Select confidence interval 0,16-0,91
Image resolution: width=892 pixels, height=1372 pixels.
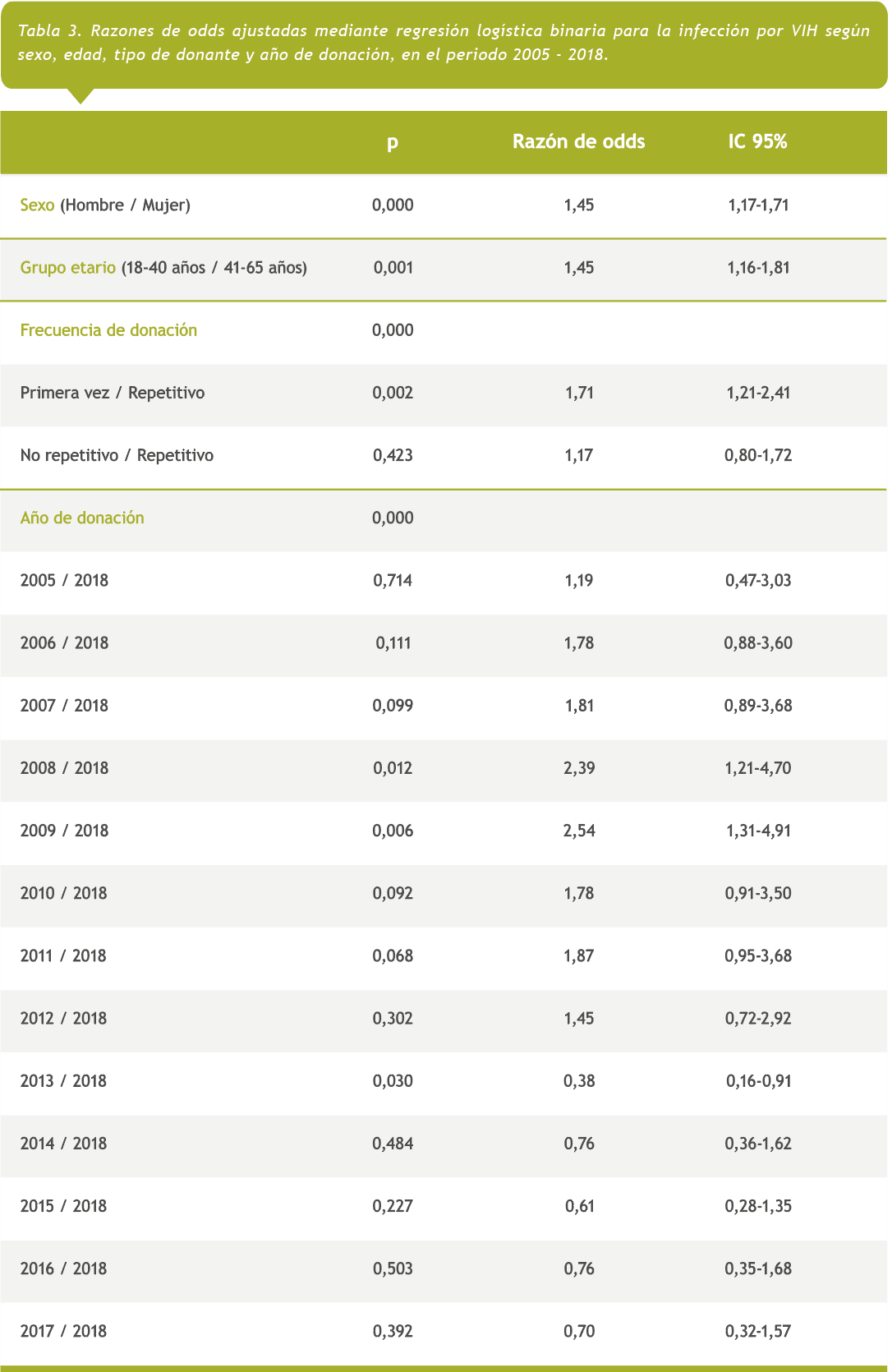click(x=758, y=1081)
